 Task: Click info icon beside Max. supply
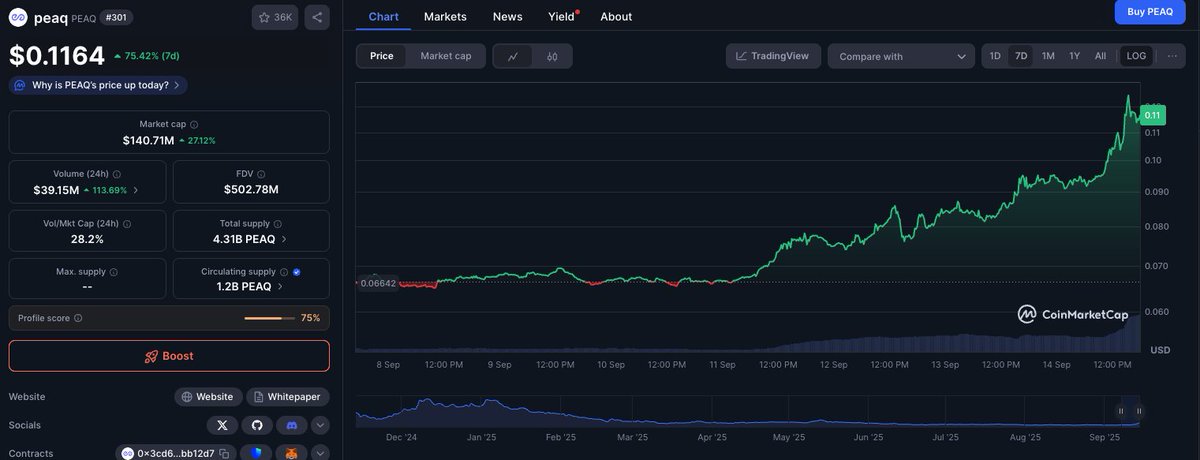(x=112, y=272)
